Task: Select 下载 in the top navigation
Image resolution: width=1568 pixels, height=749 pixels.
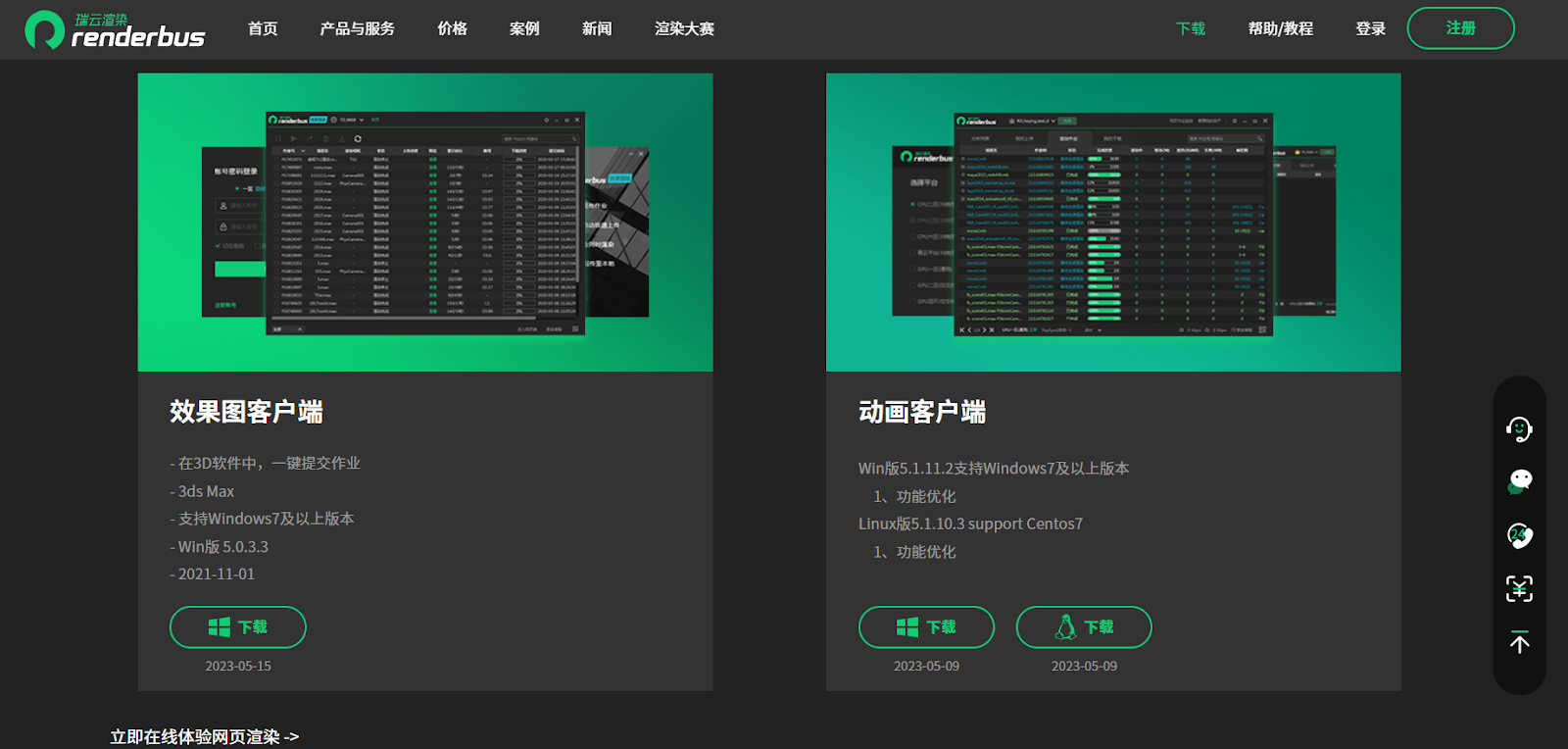Action: click(x=1191, y=28)
